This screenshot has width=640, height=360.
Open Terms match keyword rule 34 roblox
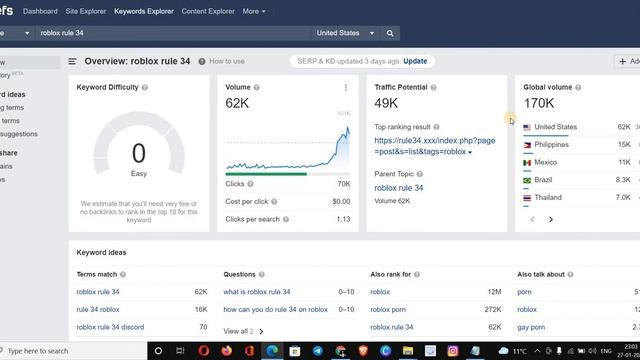98,309
